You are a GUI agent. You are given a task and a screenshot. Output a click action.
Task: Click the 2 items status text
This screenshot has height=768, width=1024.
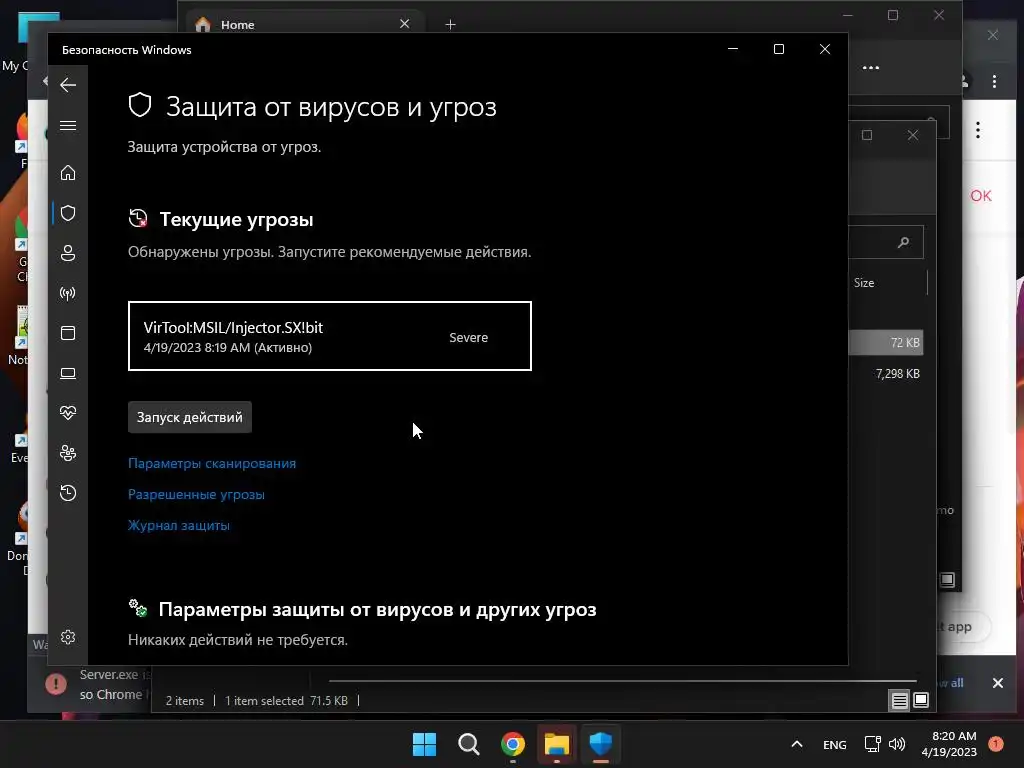(x=185, y=701)
